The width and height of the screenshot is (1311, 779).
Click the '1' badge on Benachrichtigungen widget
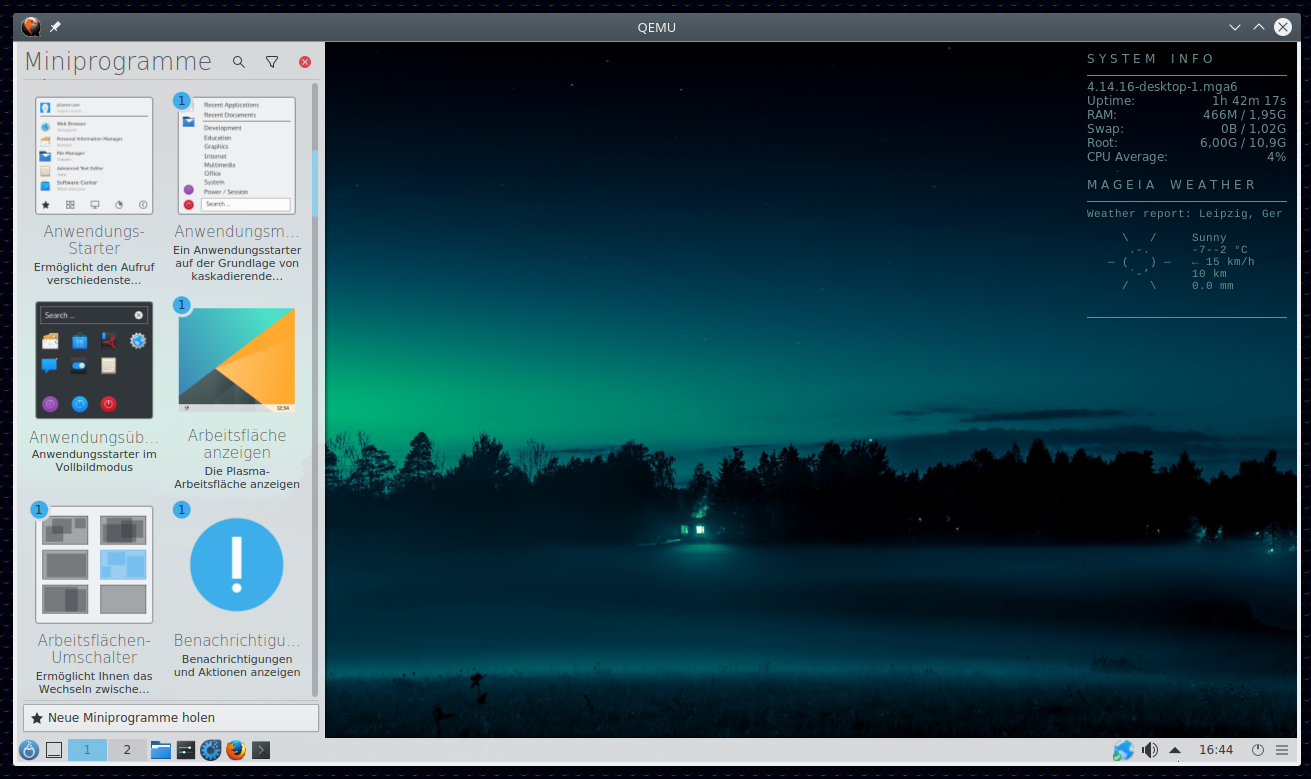pyautogui.click(x=181, y=510)
